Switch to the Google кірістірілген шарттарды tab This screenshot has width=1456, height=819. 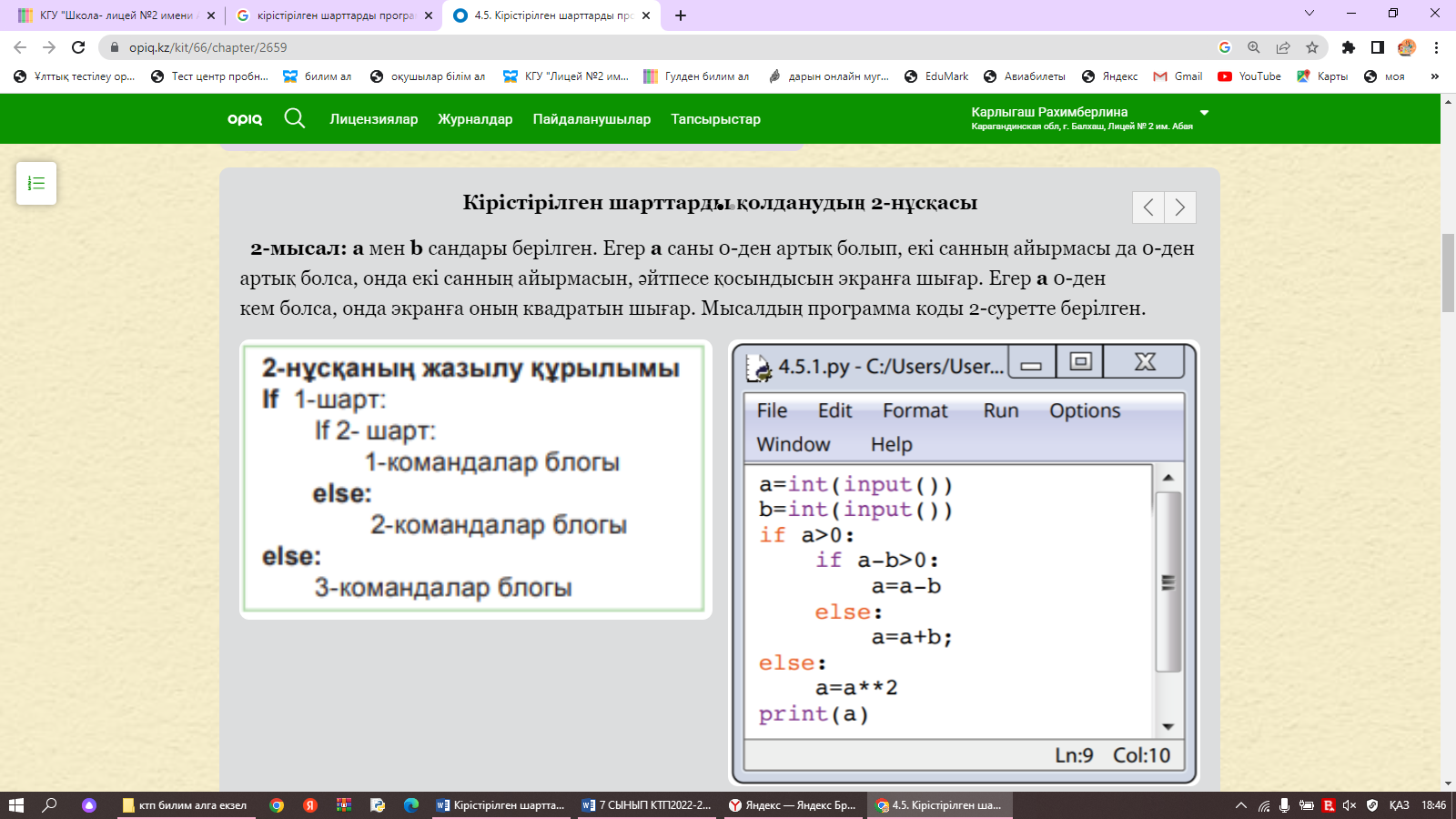(333, 15)
